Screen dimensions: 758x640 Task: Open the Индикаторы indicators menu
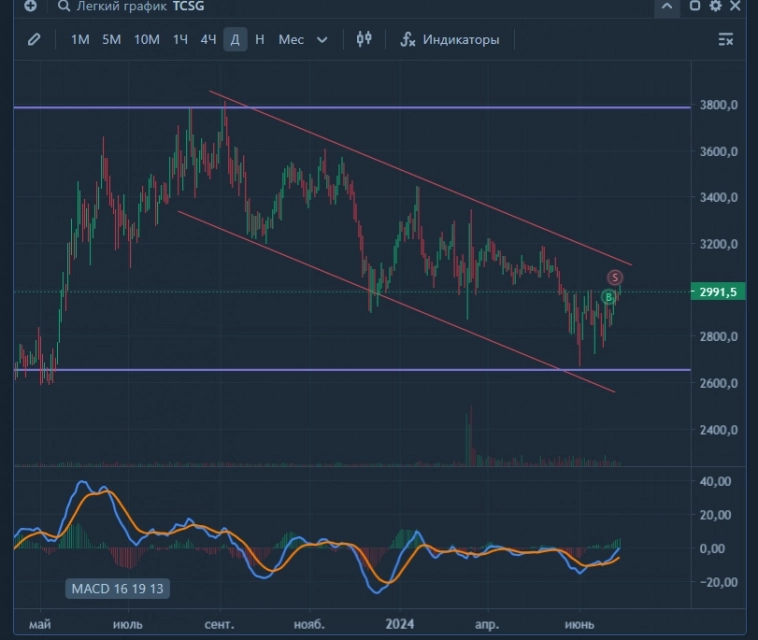tap(449, 40)
